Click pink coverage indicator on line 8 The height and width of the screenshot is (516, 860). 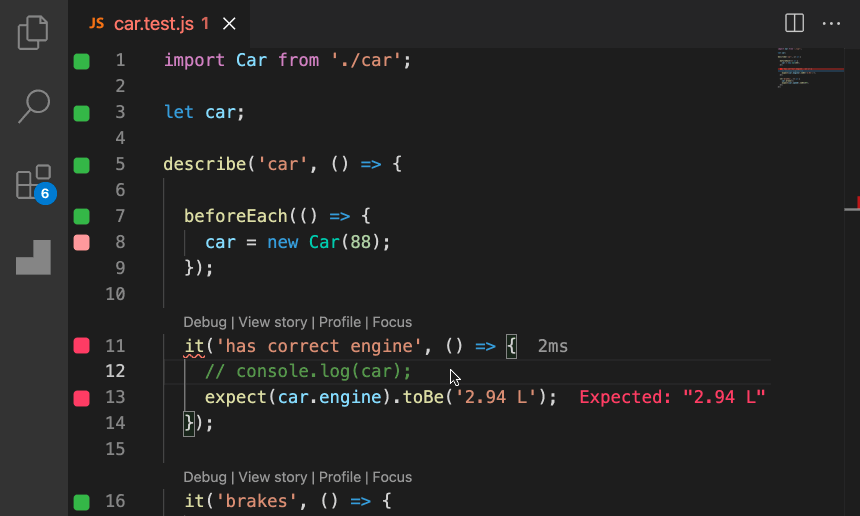81,242
